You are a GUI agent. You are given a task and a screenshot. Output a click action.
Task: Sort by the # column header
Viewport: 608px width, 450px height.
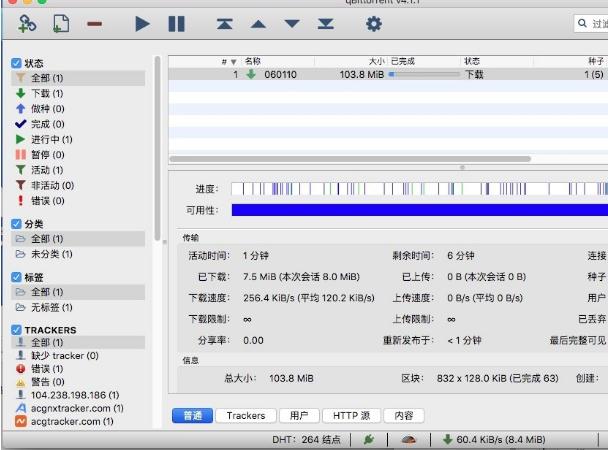205,61
